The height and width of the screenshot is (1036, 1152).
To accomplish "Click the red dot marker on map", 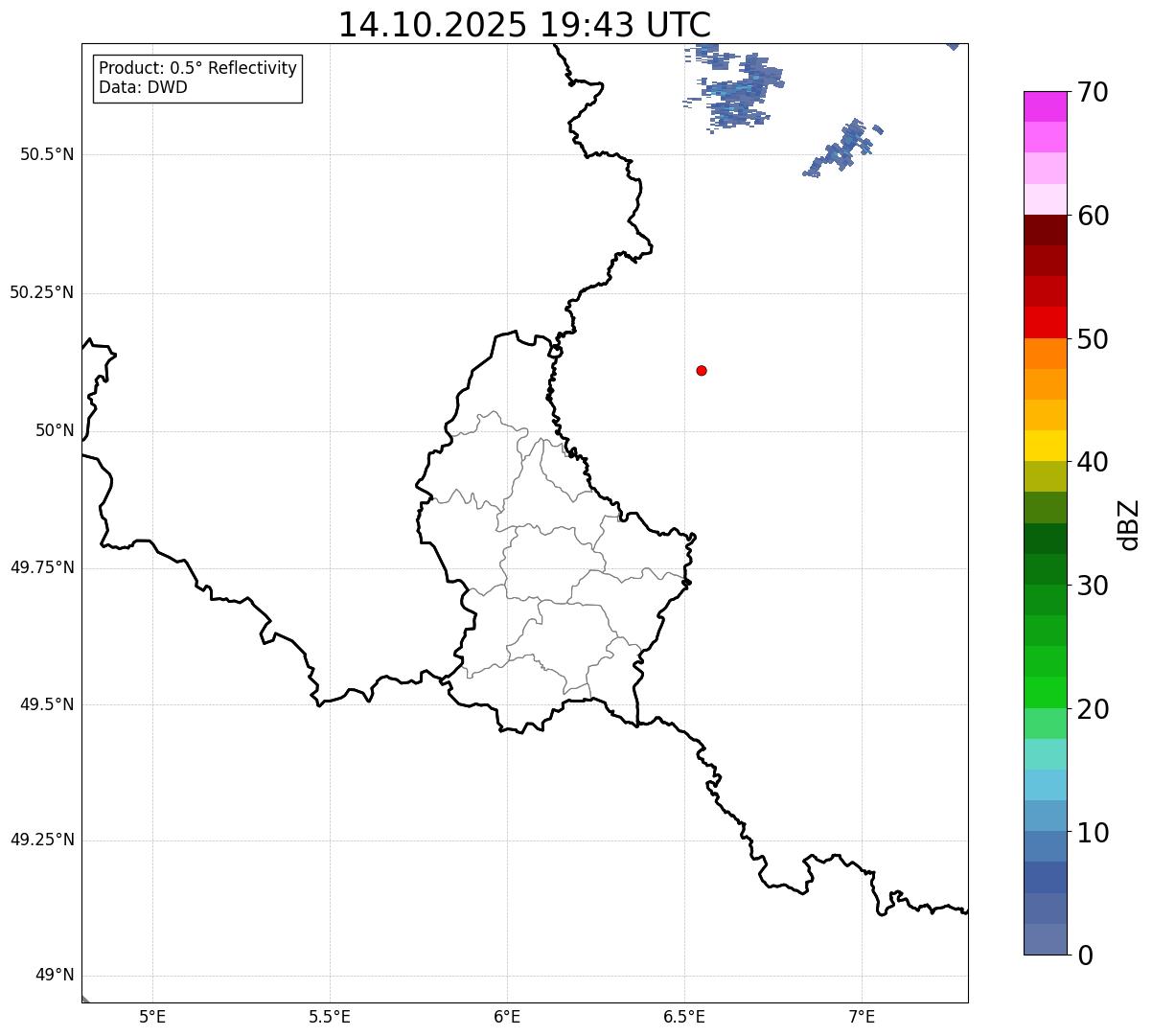I will tap(702, 370).
